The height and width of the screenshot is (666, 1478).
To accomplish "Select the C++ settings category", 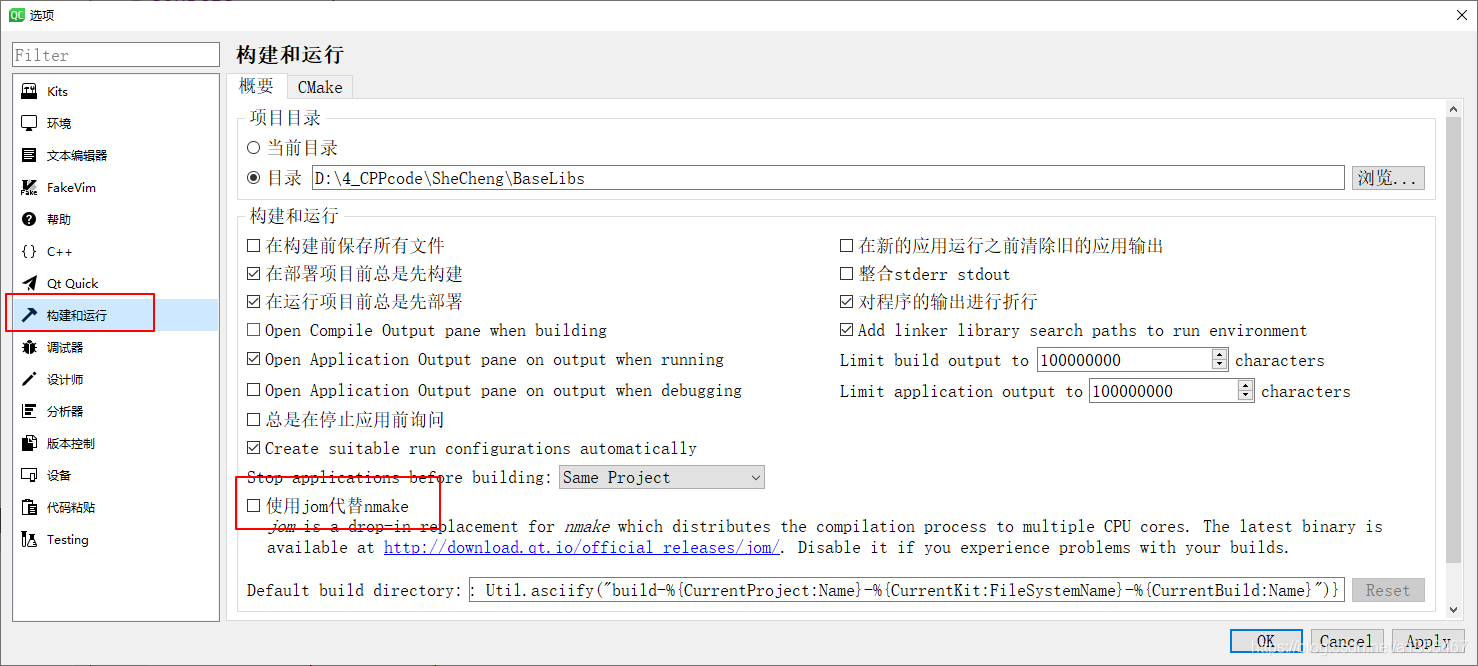I will [x=60, y=251].
